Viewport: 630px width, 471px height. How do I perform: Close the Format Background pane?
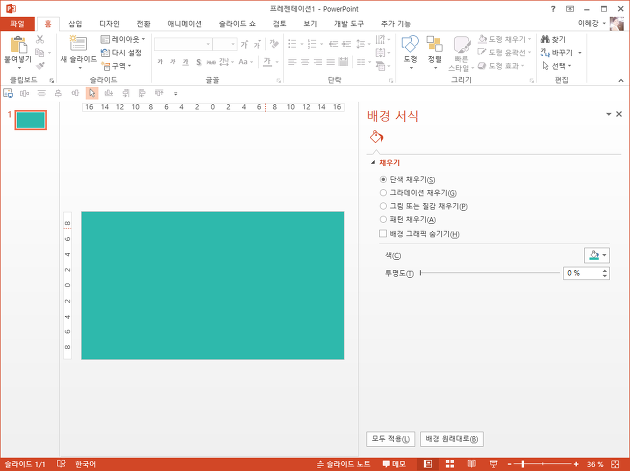619,115
